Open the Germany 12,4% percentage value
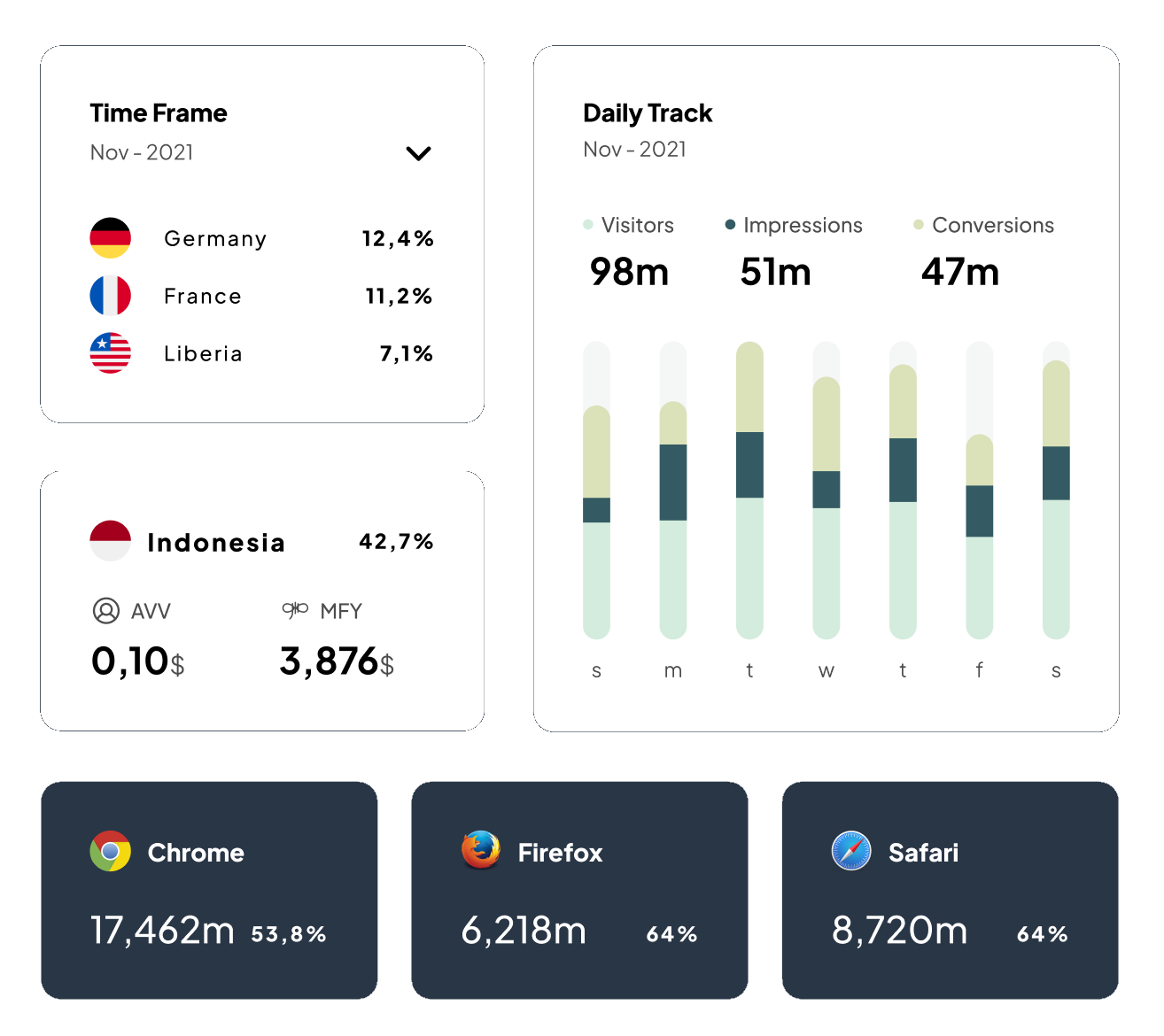Image resolution: width=1164 pixels, height=1036 pixels. click(x=398, y=239)
